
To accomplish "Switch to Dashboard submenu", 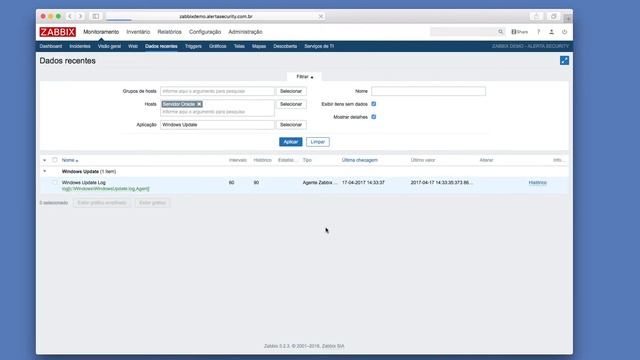I will [x=51, y=46].
